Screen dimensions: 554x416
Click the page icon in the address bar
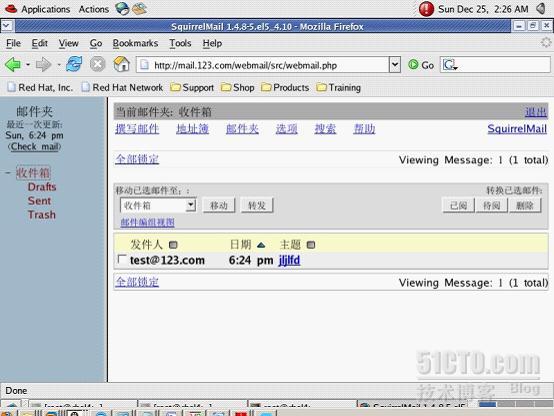144,65
